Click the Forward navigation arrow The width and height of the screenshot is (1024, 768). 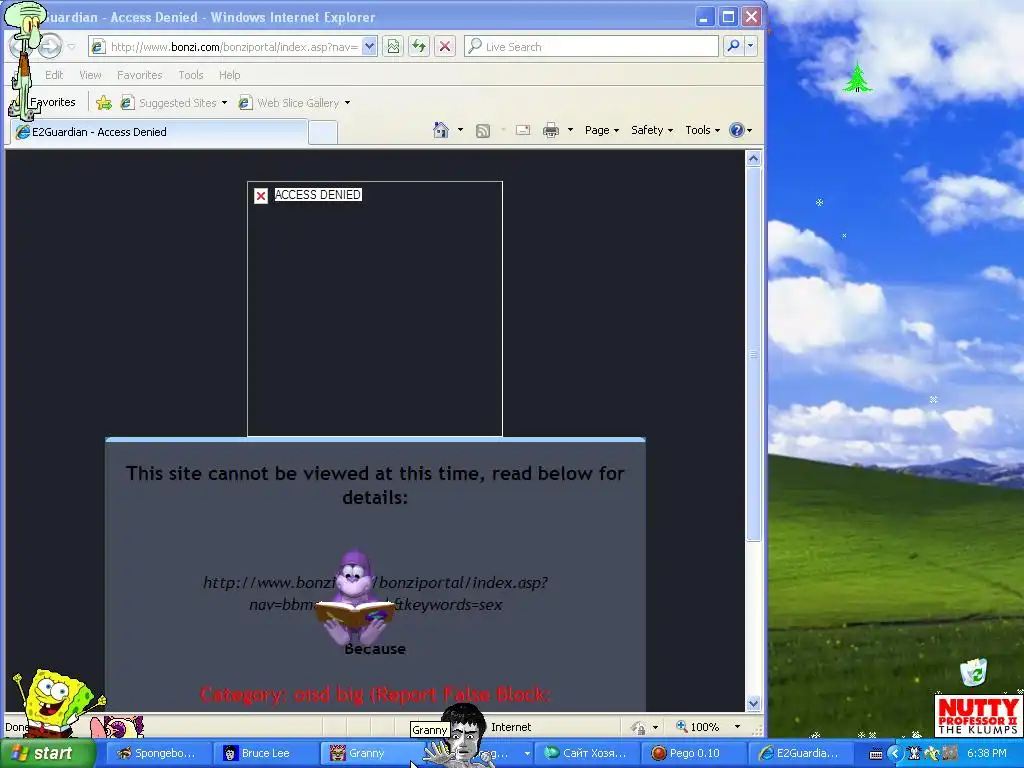pos(50,46)
